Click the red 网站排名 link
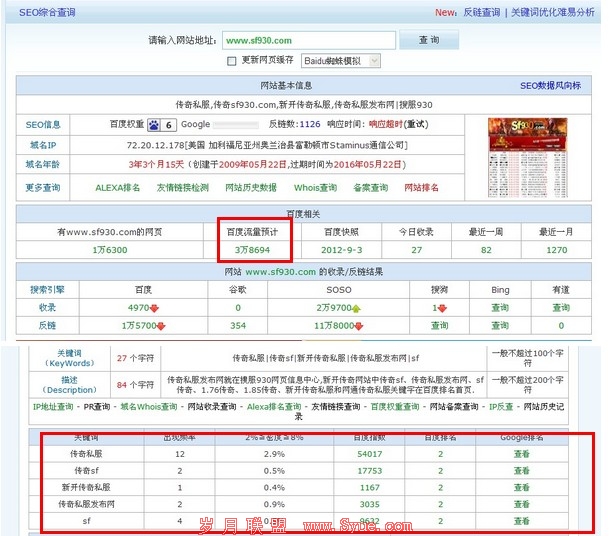 [x=421, y=187]
